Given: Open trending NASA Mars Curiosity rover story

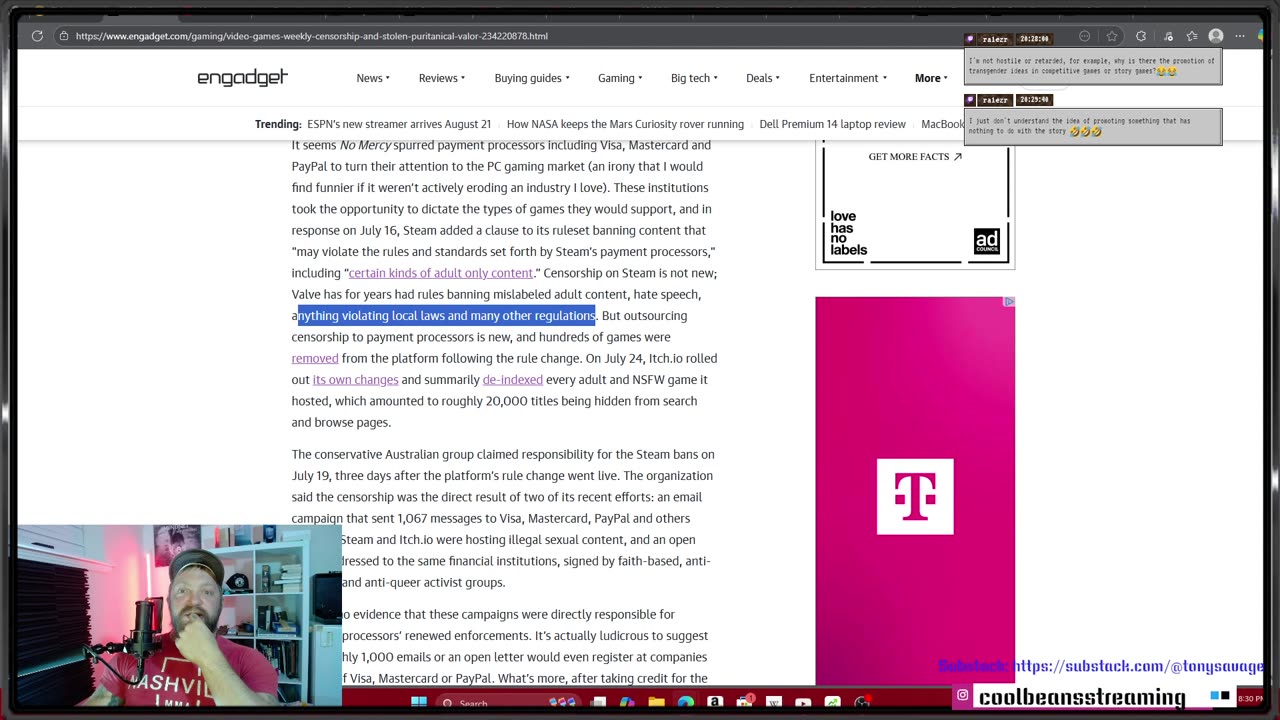Looking at the screenshot, I should (625, 124).
